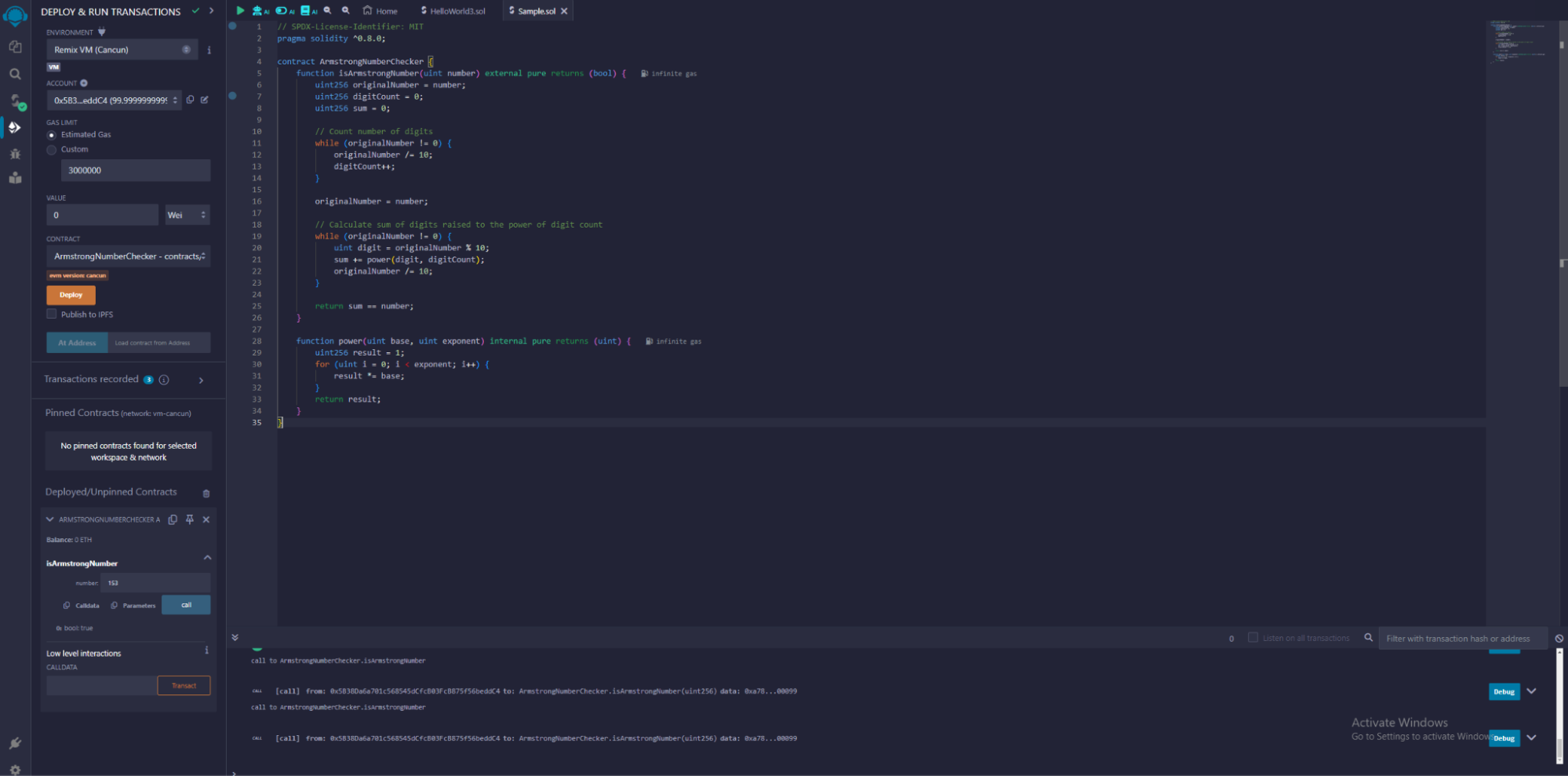Open Deploy & Run Transactions sidebar icon

coord(15,127)
